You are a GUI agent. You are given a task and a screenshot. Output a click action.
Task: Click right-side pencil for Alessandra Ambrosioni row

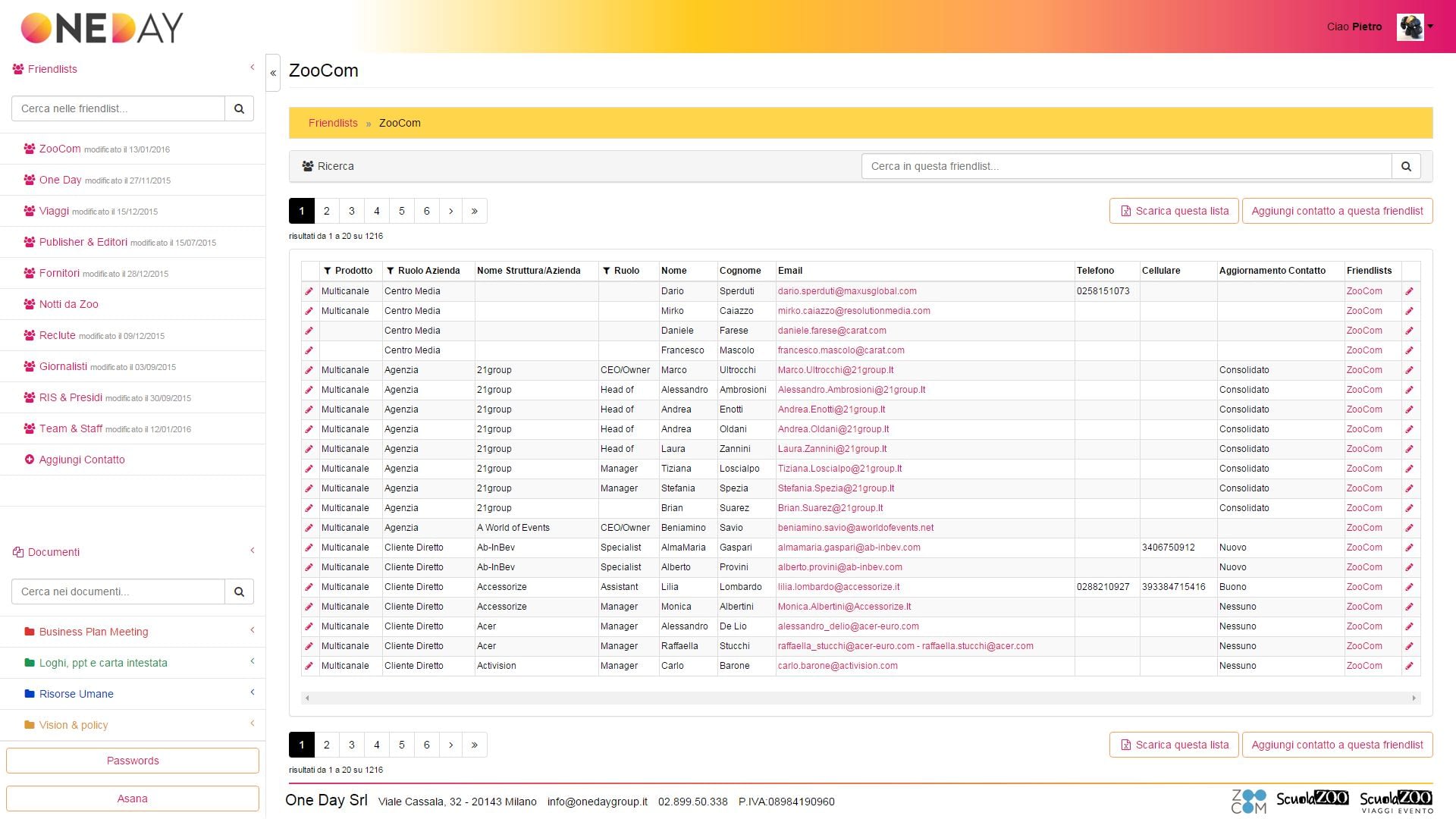click(1409, 390)
